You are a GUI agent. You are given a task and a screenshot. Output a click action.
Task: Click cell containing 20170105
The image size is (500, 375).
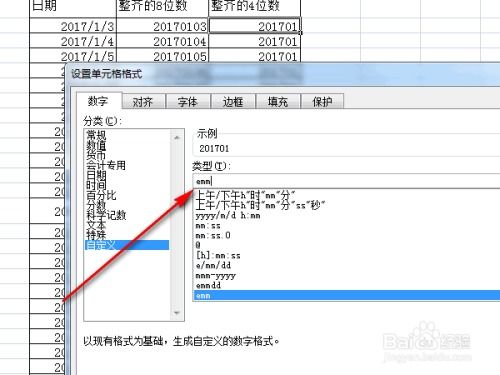pyautogui.click(x=162, y=56)
